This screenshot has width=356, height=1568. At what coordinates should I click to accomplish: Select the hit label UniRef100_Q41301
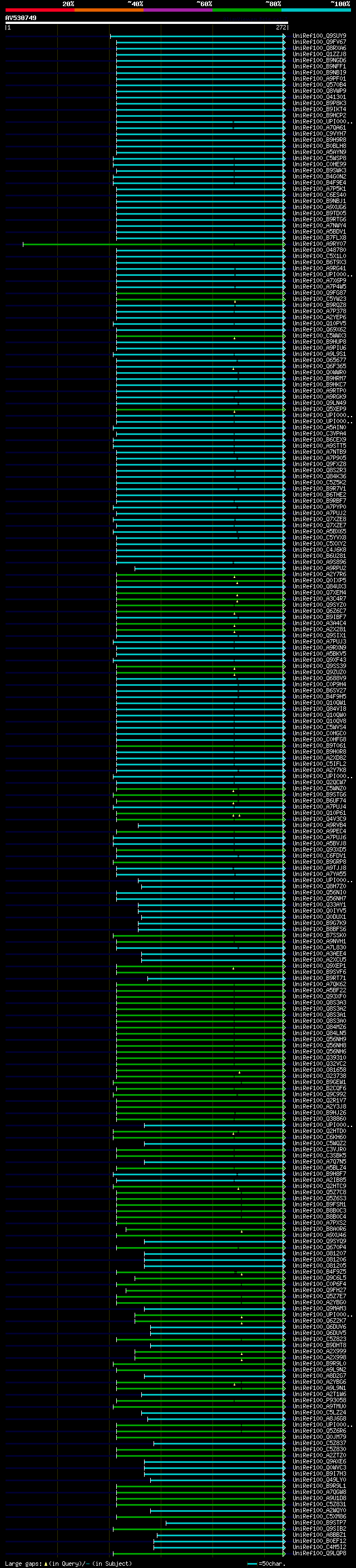(x=319, y=97)
